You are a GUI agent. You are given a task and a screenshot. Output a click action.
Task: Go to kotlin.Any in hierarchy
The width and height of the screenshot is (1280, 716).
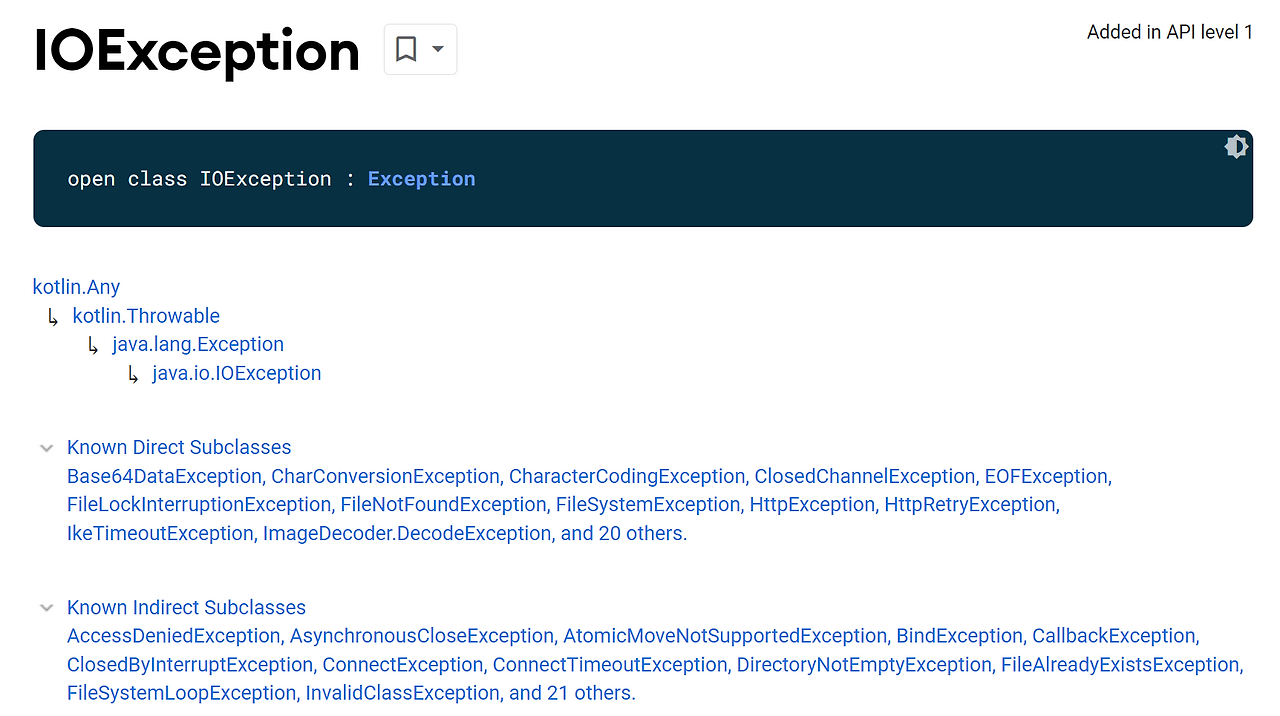coord(76,287)
